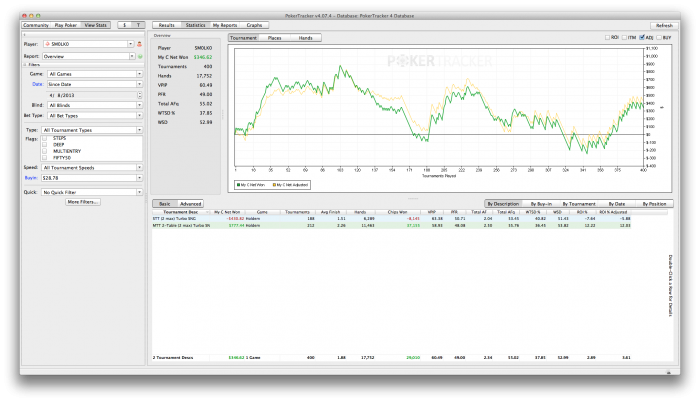This screenshot has width=700, height=402.
Task: Toggle the ITM graph checkbox
Action: coord(625,38)
